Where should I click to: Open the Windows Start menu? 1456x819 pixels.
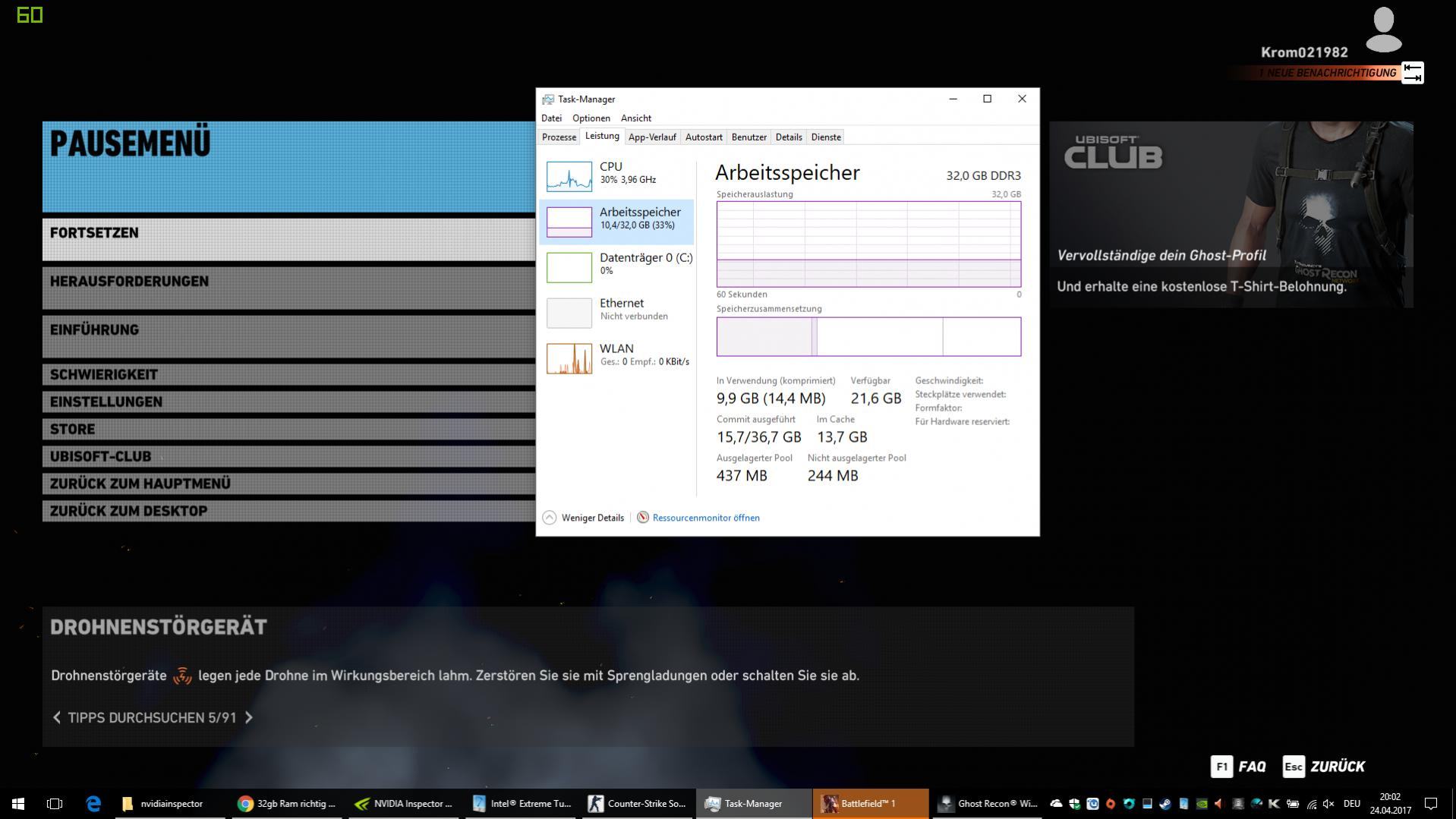click(18, 803)
